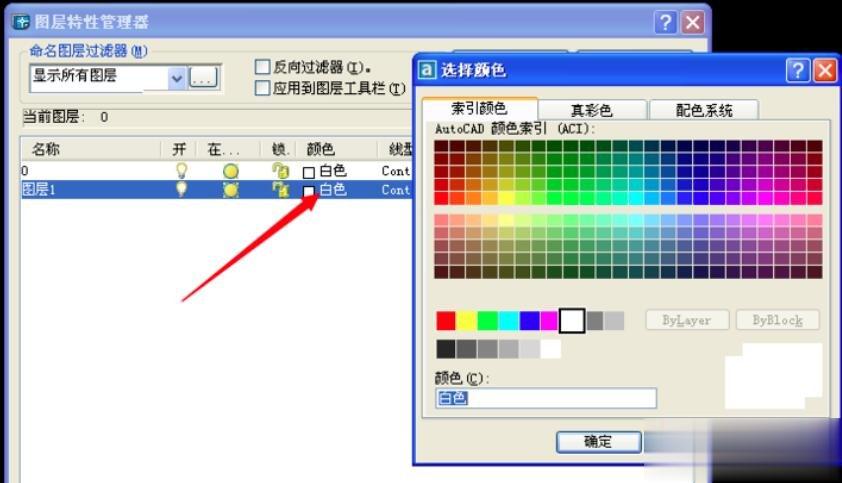
Task: Click the 名称 column header
Action: tap(91, 149)
